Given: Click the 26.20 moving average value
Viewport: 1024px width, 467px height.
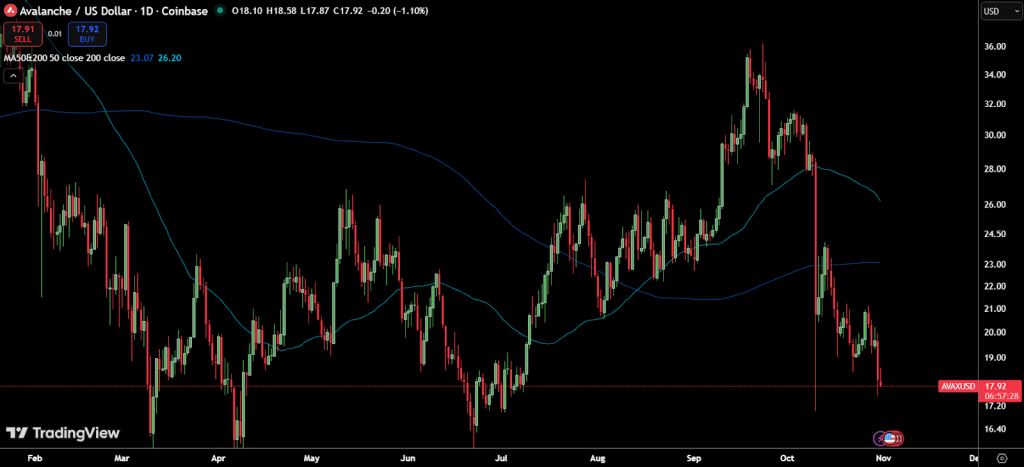Looking at the screenshot, I should click(x=169, y=58).
